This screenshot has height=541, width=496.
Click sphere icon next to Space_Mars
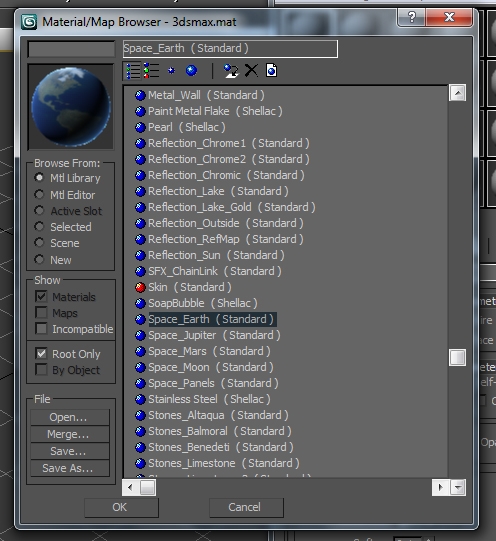click(140, 352)
